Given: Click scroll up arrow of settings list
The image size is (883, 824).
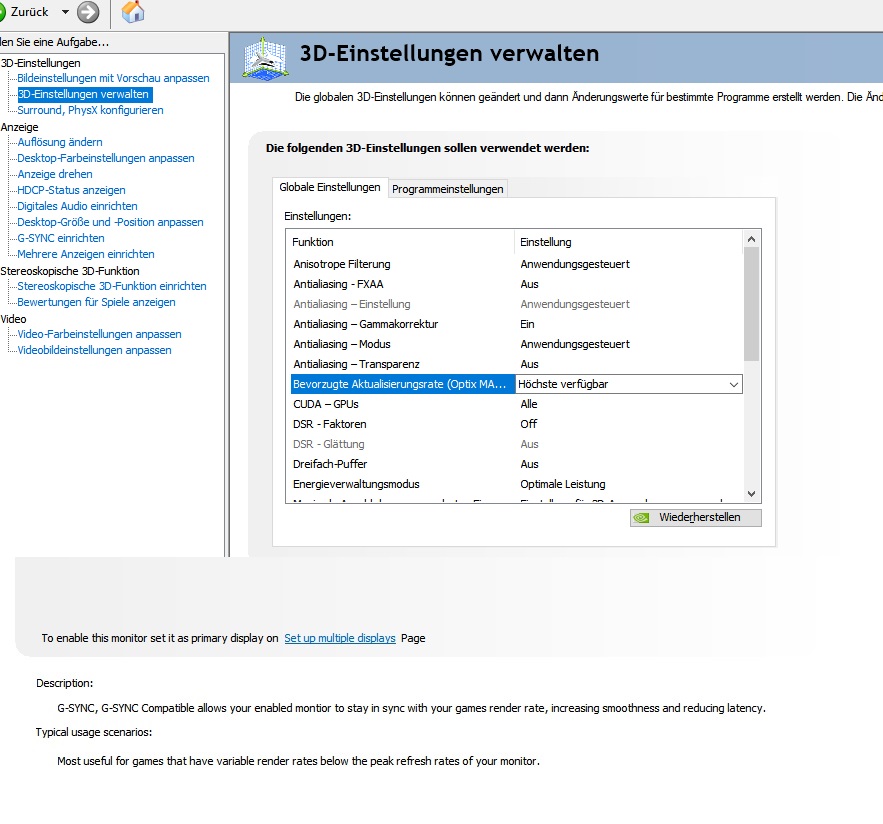Looking at the screenshot, I should (x=751, y=239).
